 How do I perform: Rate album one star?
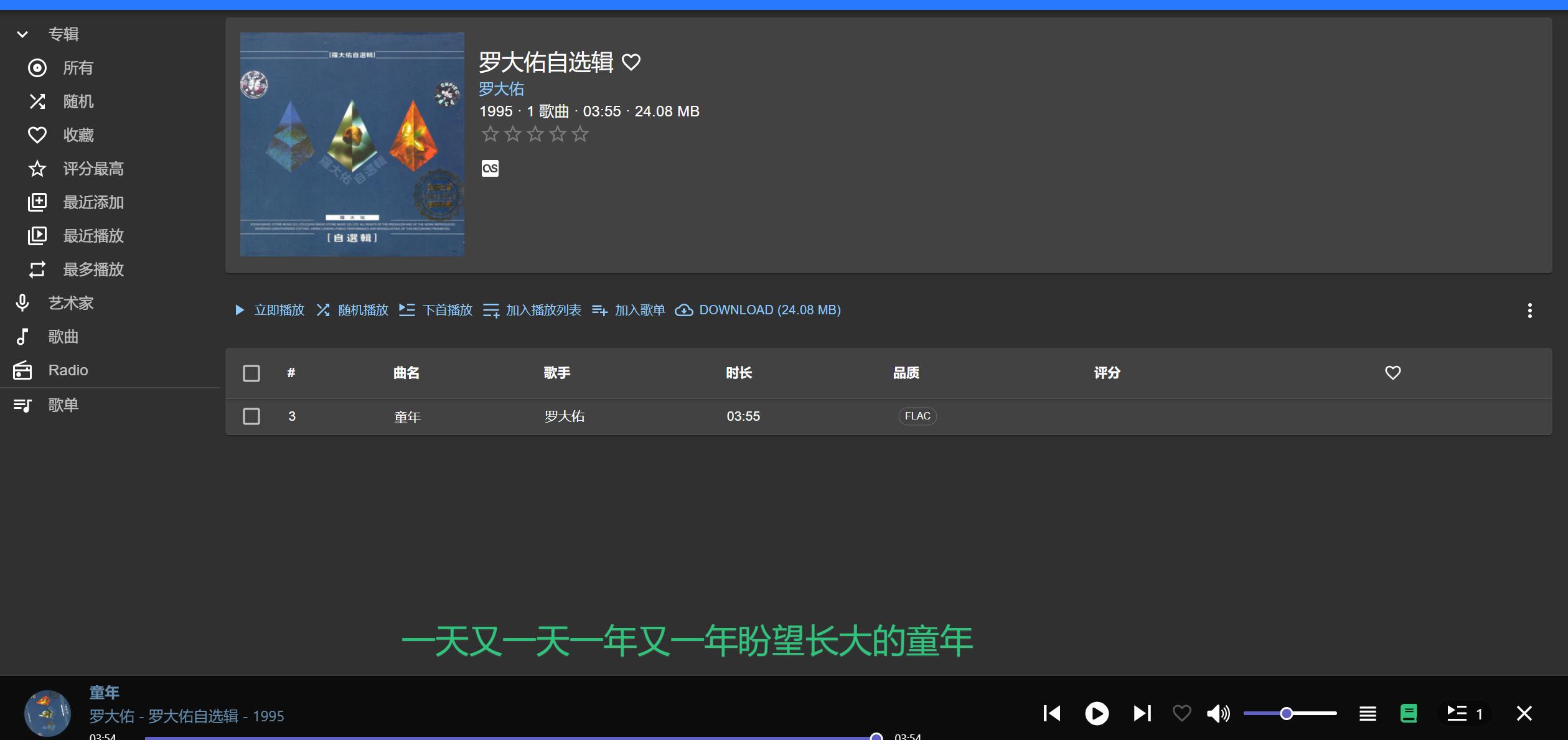(x=491, y=134)
